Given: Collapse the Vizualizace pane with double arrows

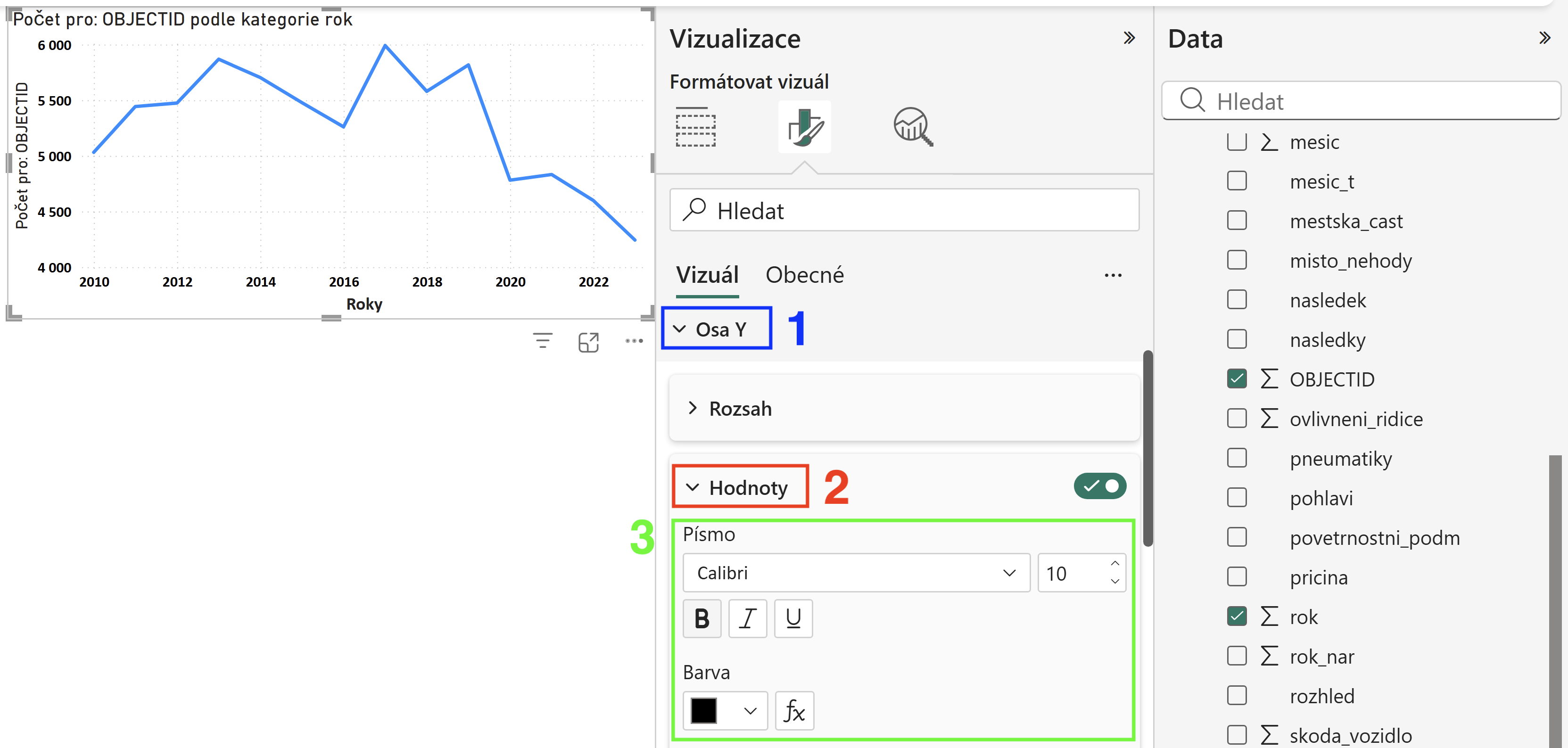Looking at the screenshot, I should point(1129,38).
